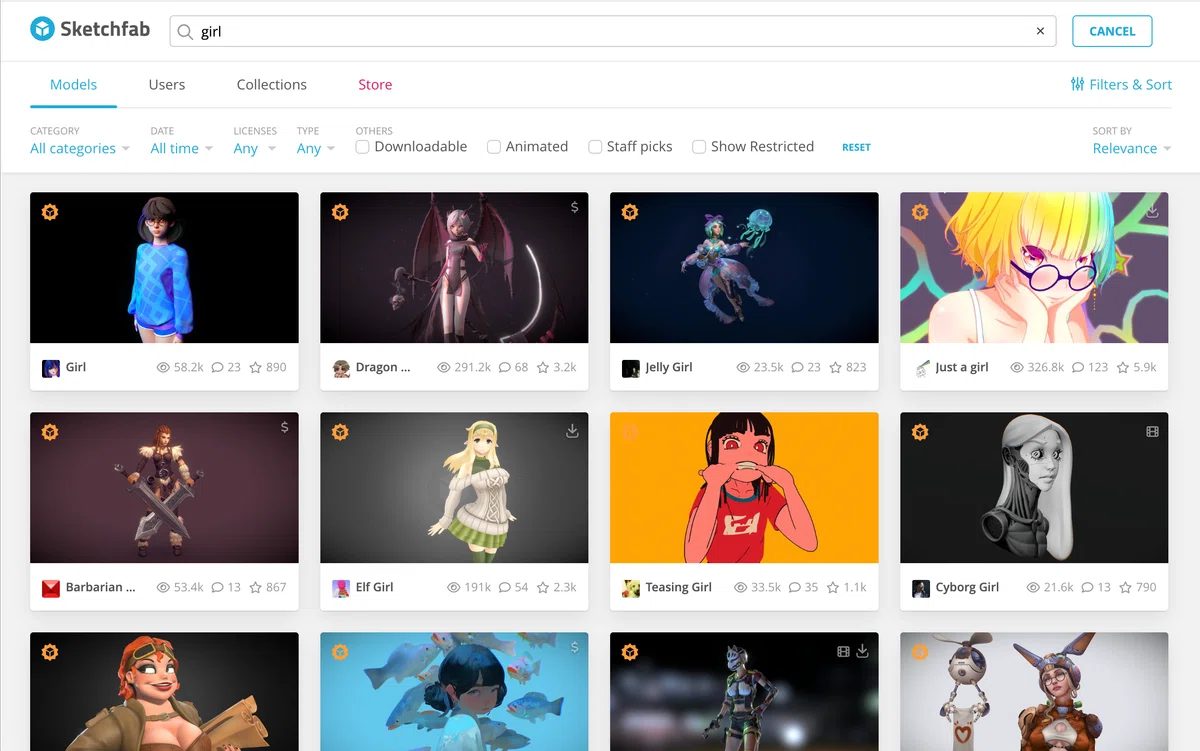Open the All categories dropdown
1200x751 pixels.
[x=80, y=148]
